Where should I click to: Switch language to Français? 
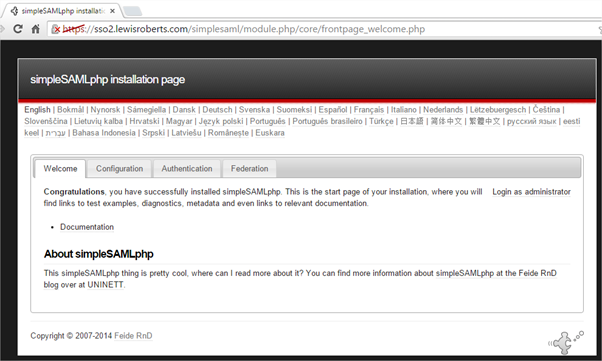point(369,110)
